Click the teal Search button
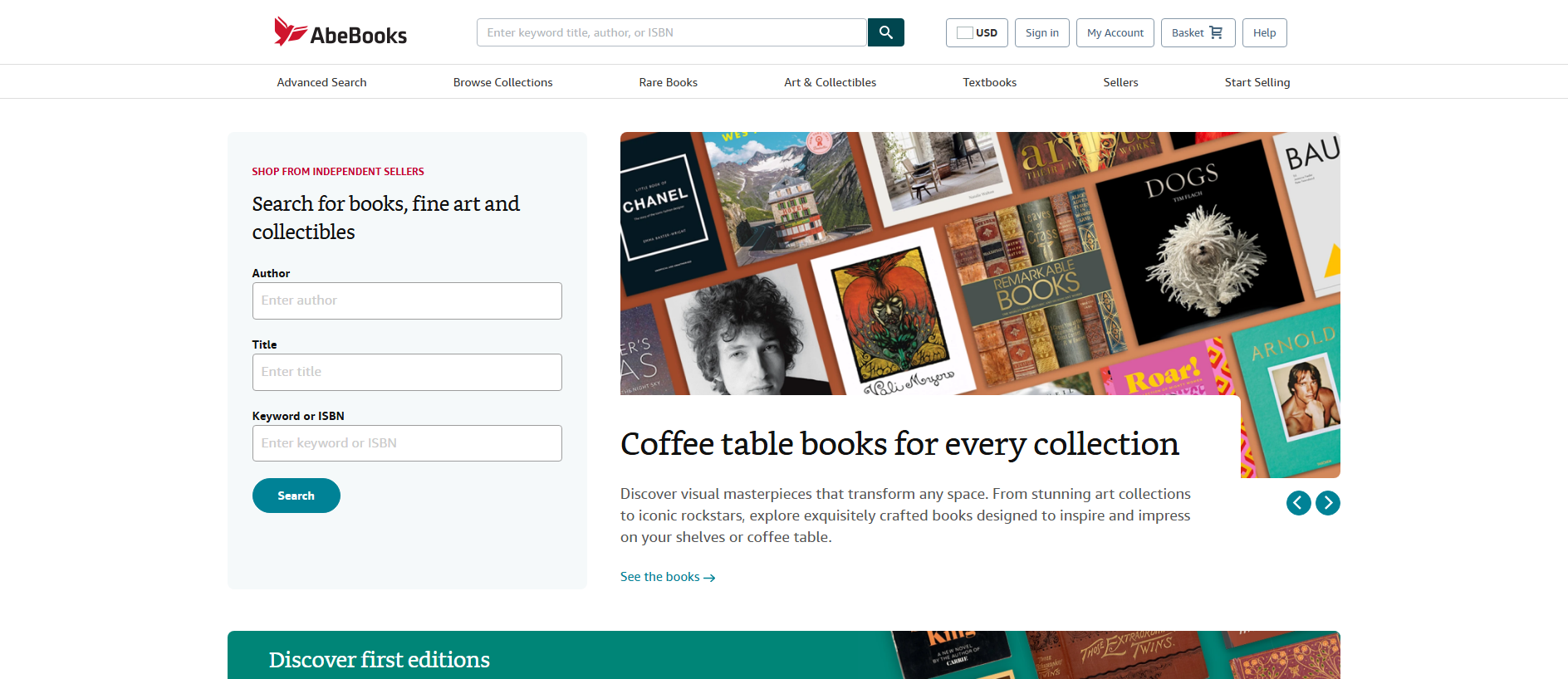 tap(296, 496)
